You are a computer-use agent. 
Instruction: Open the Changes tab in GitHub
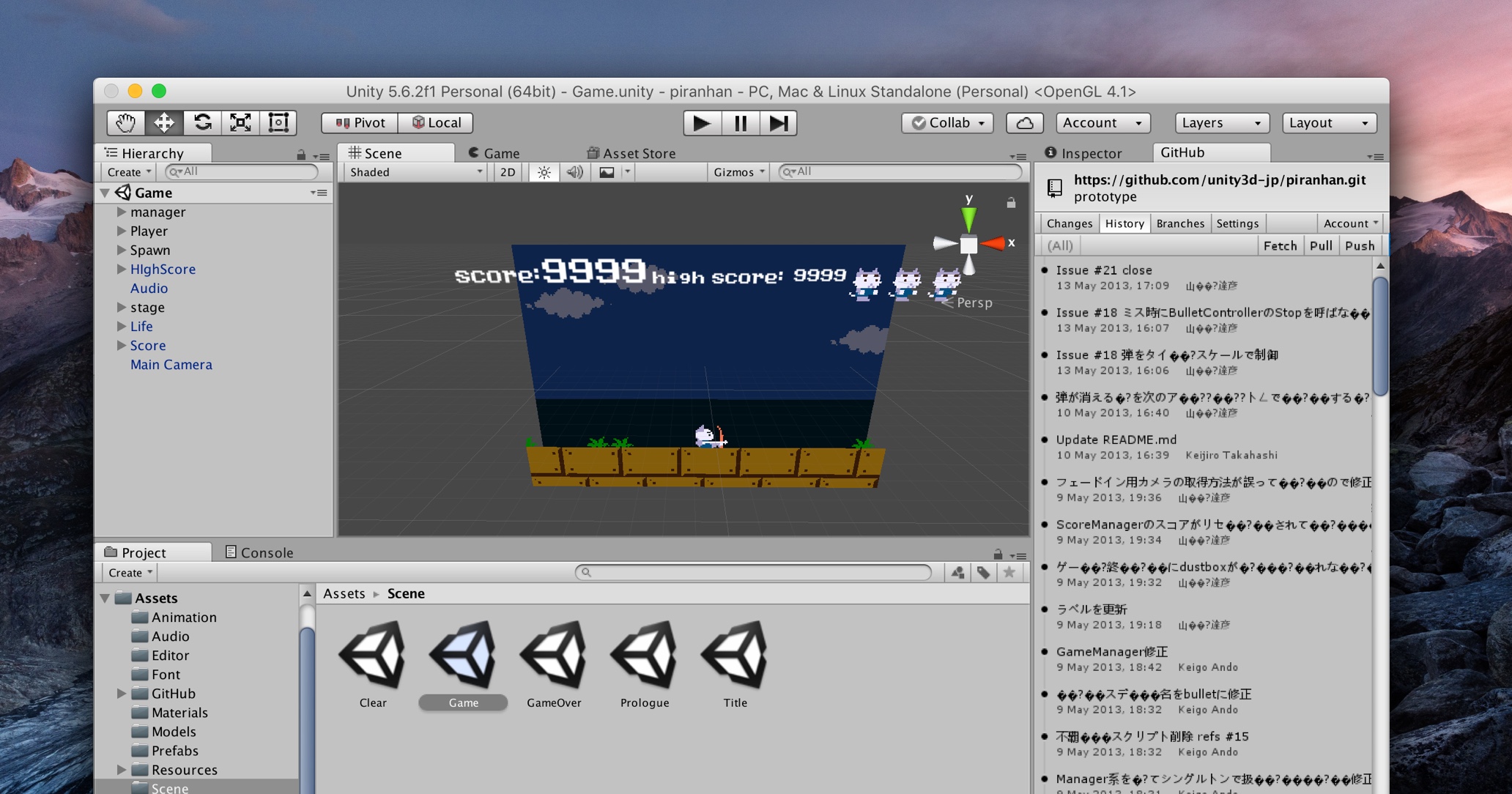click(x=1069, y=223)
